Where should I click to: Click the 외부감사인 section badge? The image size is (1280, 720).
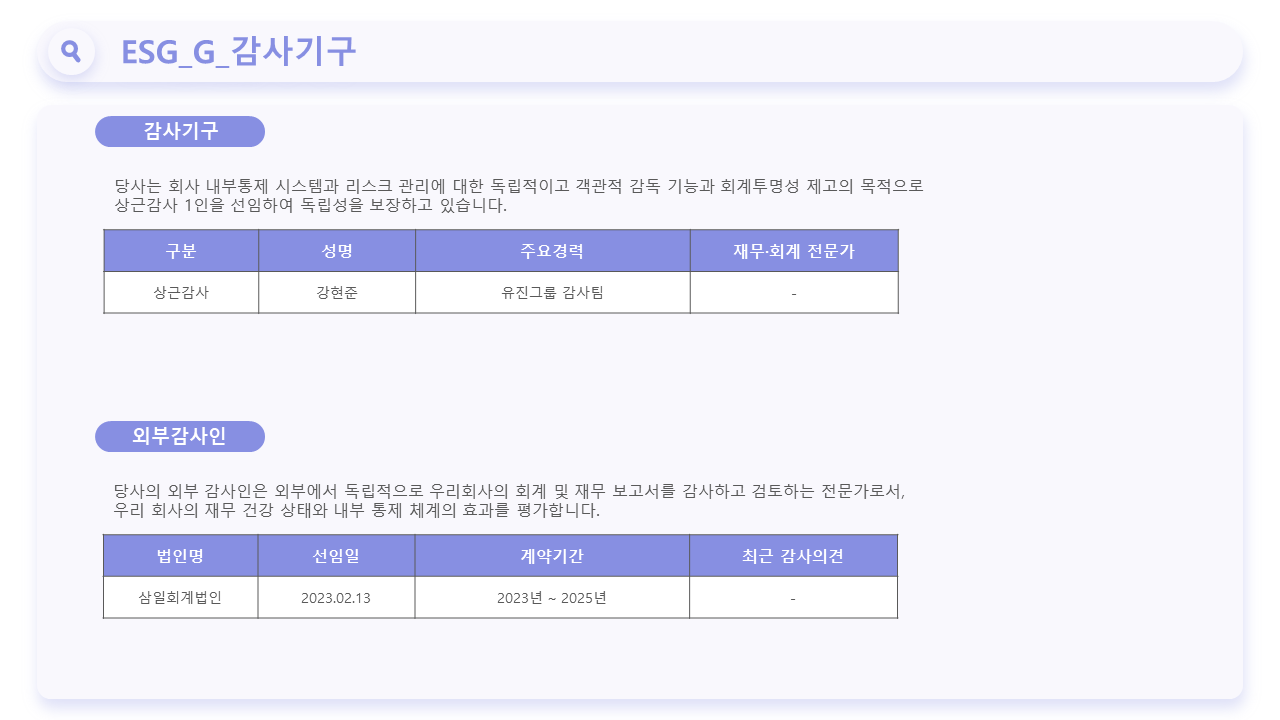pos(180,436)
